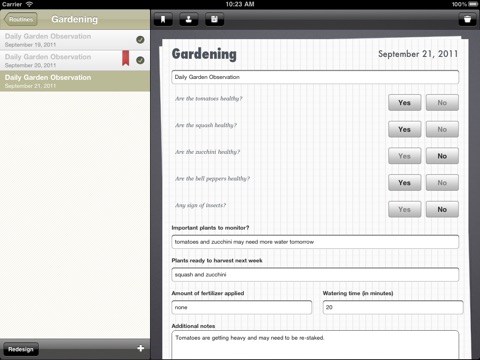
Task: Tap the save disk icon in the toolbar
Action: pos(214,19)
